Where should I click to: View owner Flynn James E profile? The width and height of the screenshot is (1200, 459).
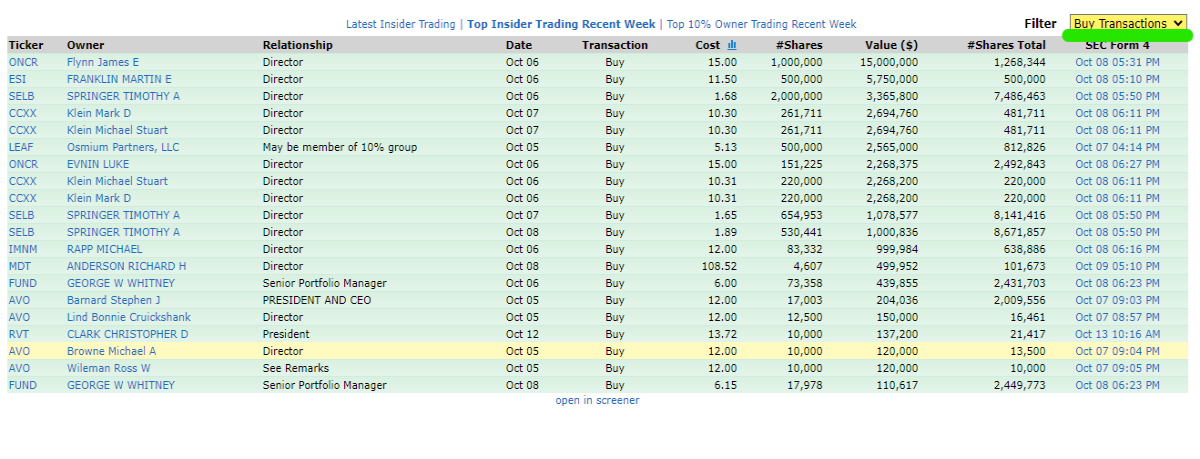click(x=103, y=62)
